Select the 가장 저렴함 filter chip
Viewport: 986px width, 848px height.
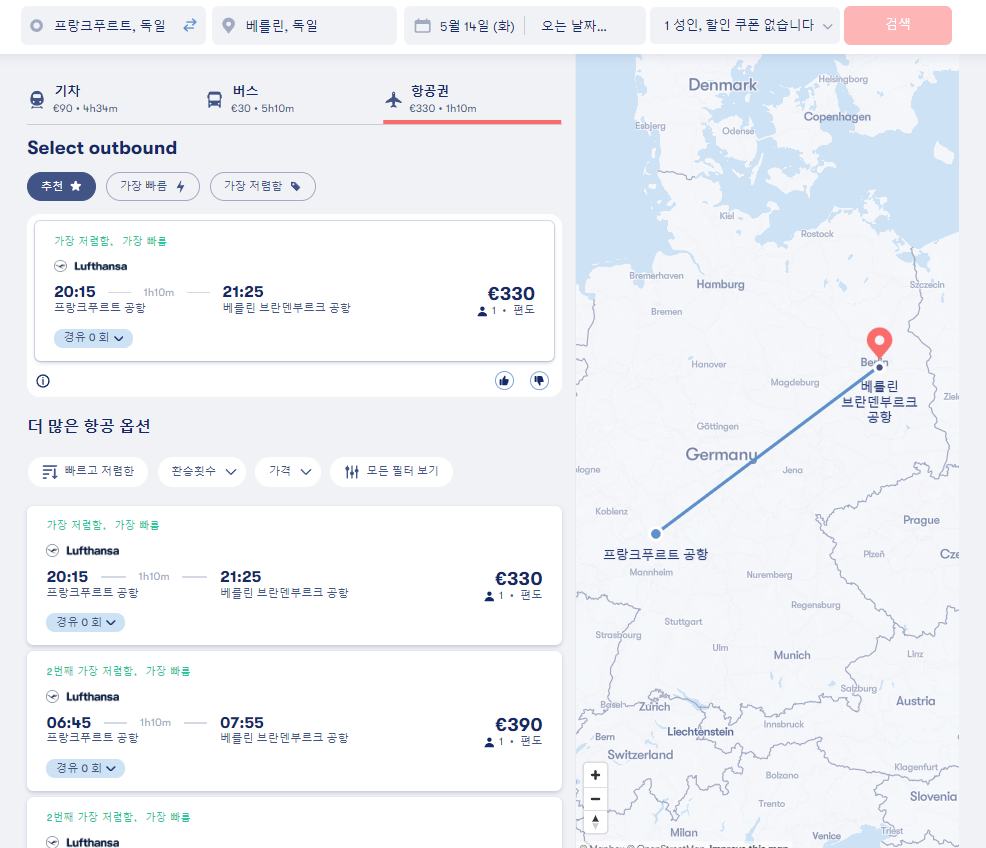click(262, 186)
